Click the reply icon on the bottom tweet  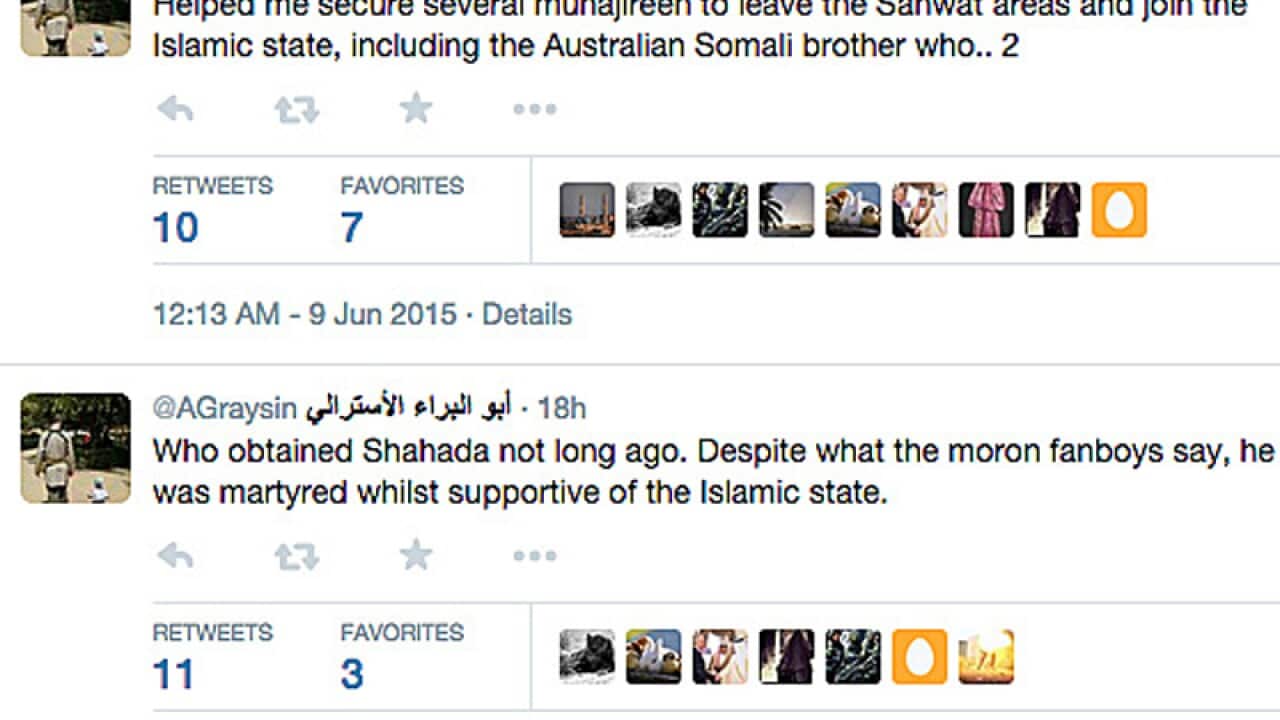(x=178, y=554)
